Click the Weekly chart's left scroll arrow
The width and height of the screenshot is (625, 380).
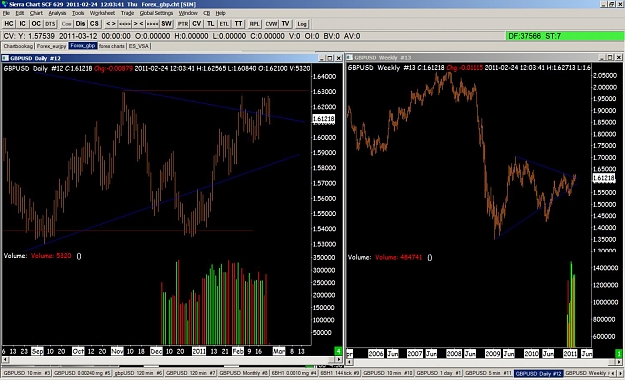350,362
